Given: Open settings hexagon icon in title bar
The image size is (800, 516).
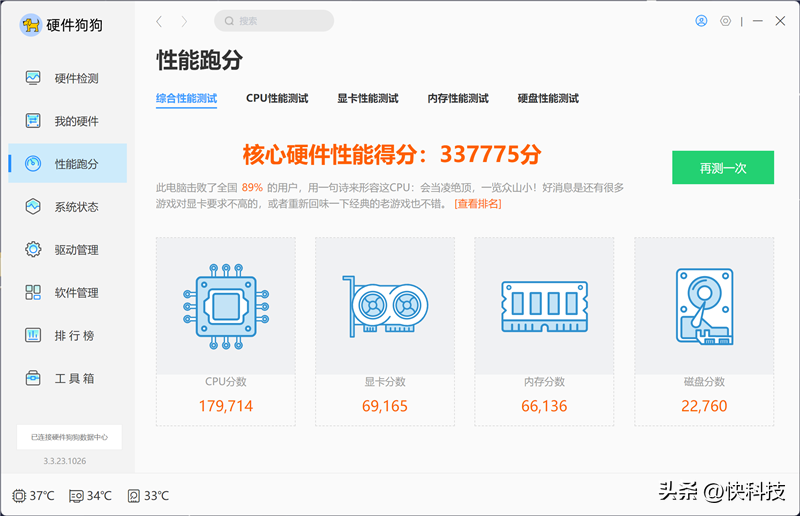Looking at the screenshot, I should pos(726,21).
